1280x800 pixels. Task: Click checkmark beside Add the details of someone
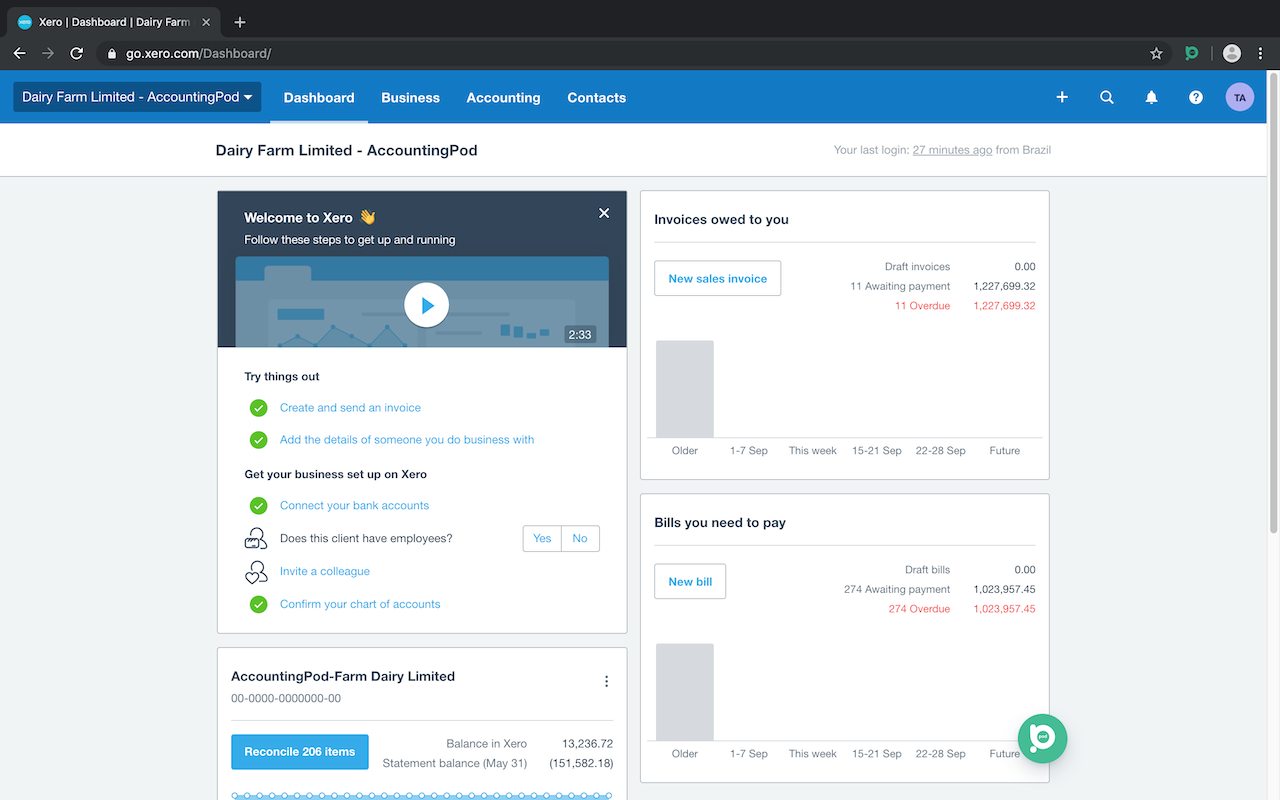[x=258, y=440]
